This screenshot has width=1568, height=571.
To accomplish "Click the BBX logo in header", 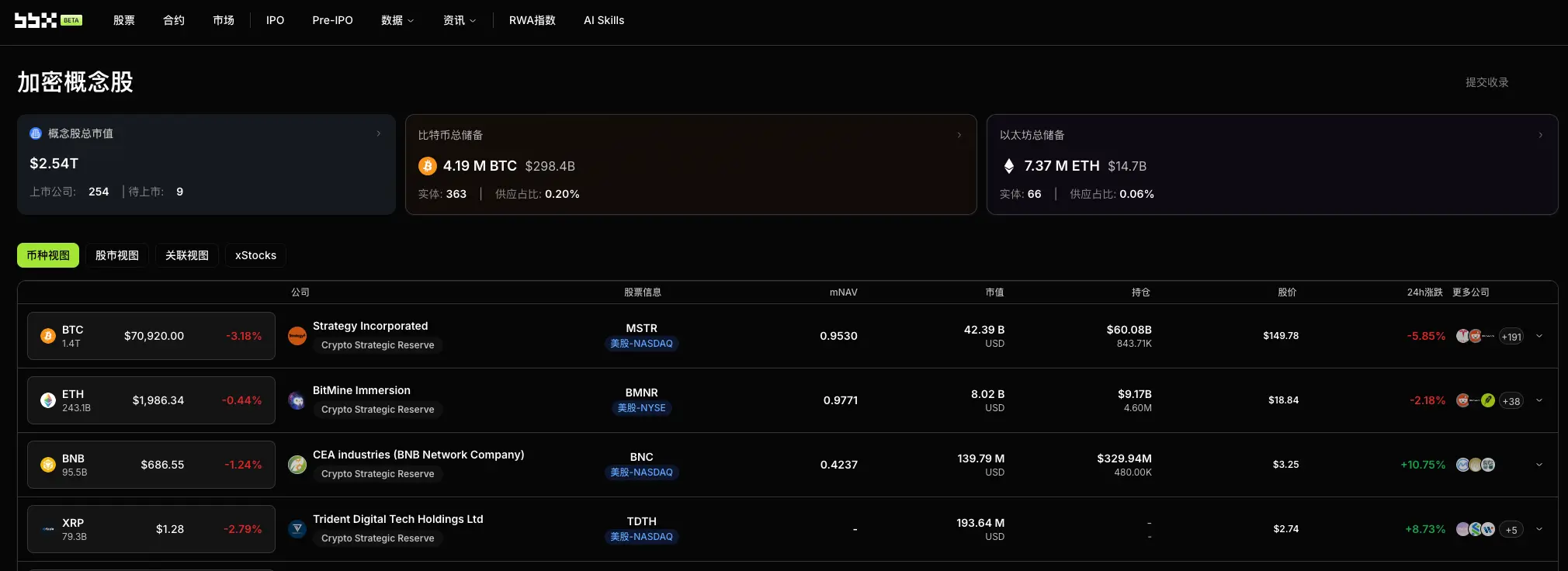I will [36, 20].
